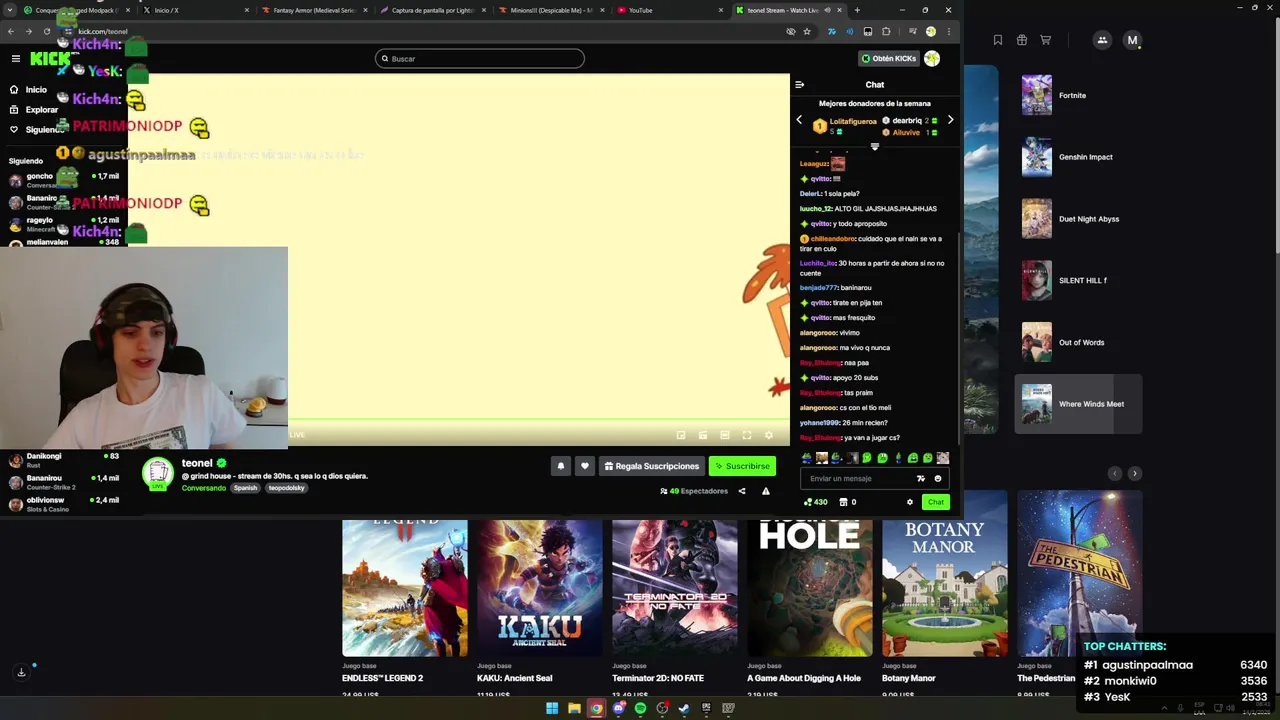Toggle notification bell for teonel

point(561,466)
